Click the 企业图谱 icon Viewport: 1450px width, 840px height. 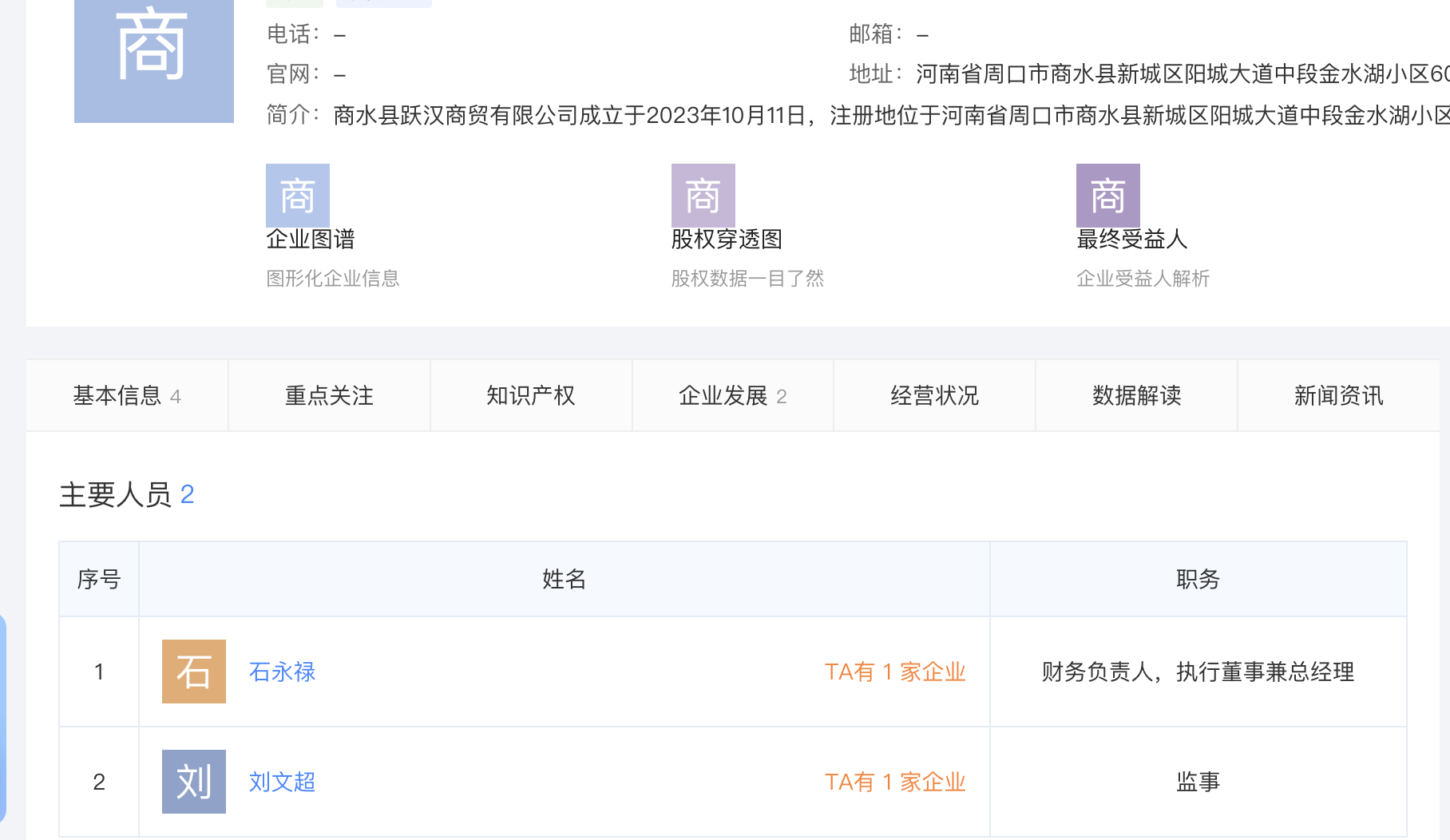tap(297, 196)
